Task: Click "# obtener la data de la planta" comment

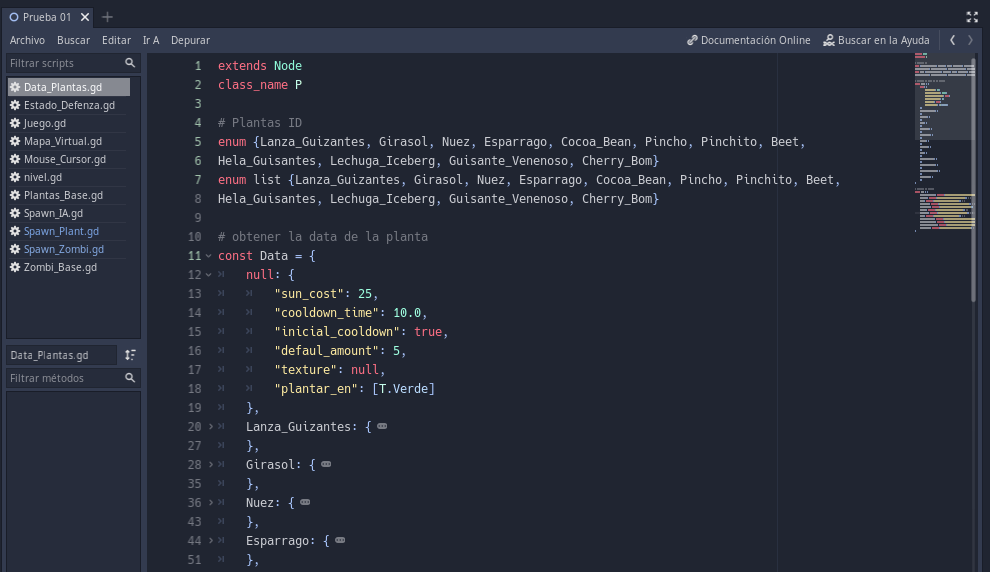Action: click(323, 237)
